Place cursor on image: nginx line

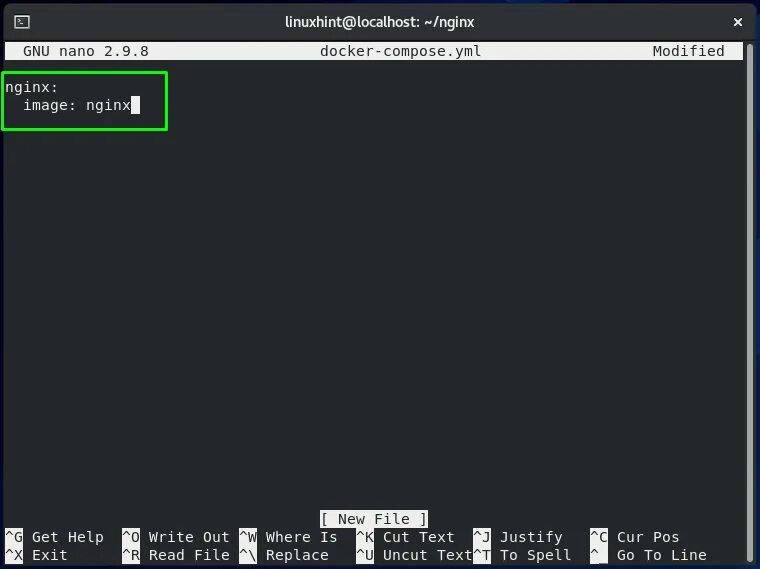point(77,105)
